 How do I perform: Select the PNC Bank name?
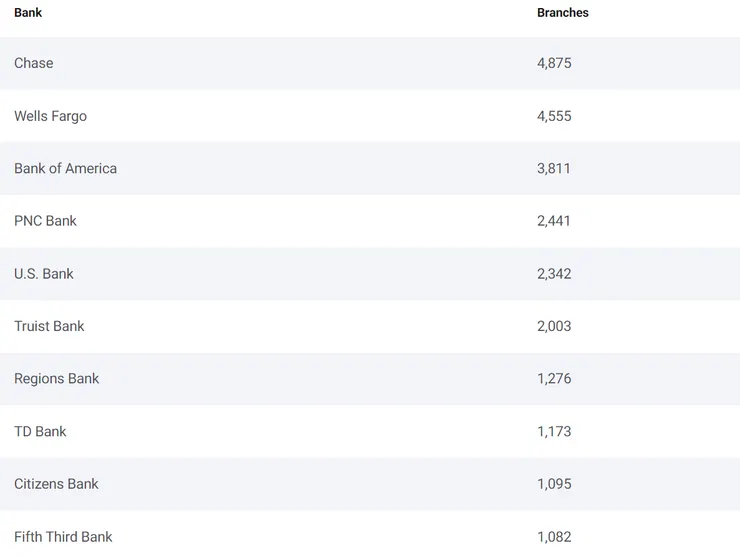(45, 221)
